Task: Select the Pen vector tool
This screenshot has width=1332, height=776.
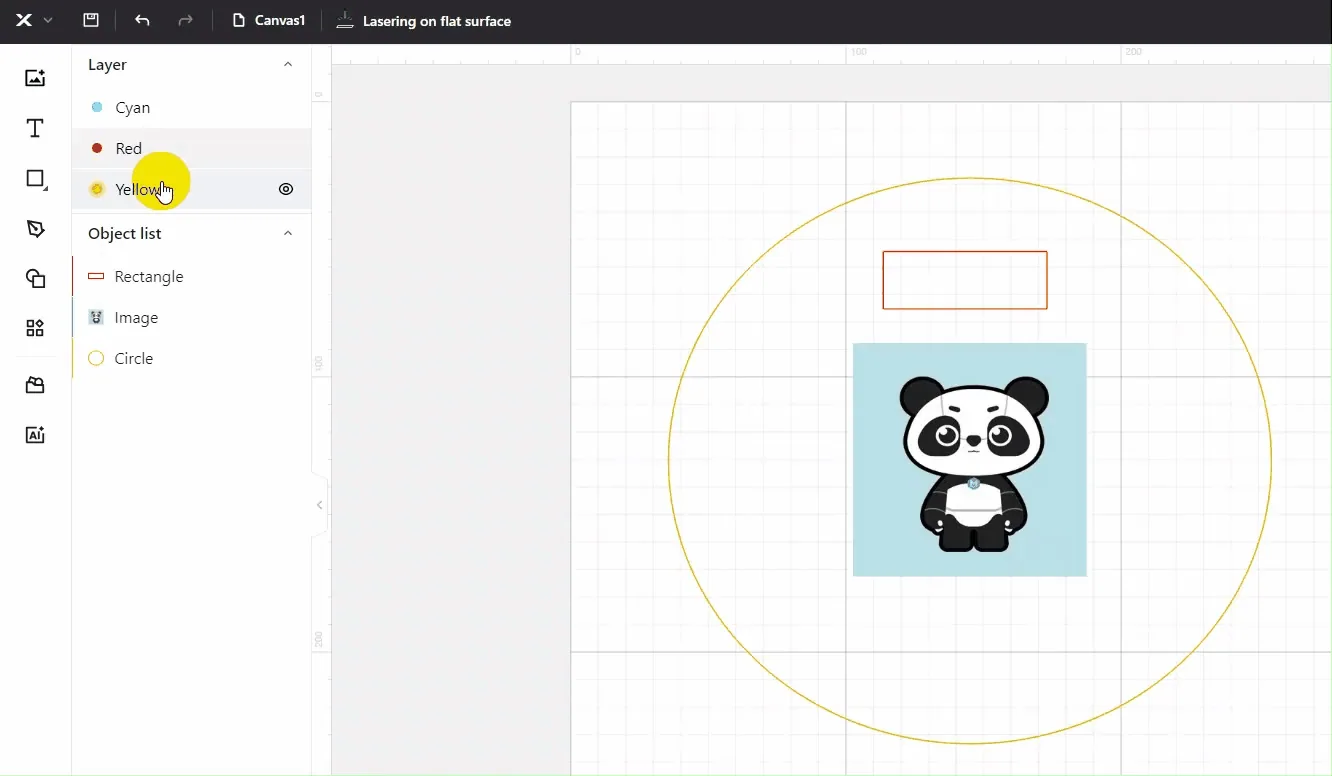Action: [35, 229]
